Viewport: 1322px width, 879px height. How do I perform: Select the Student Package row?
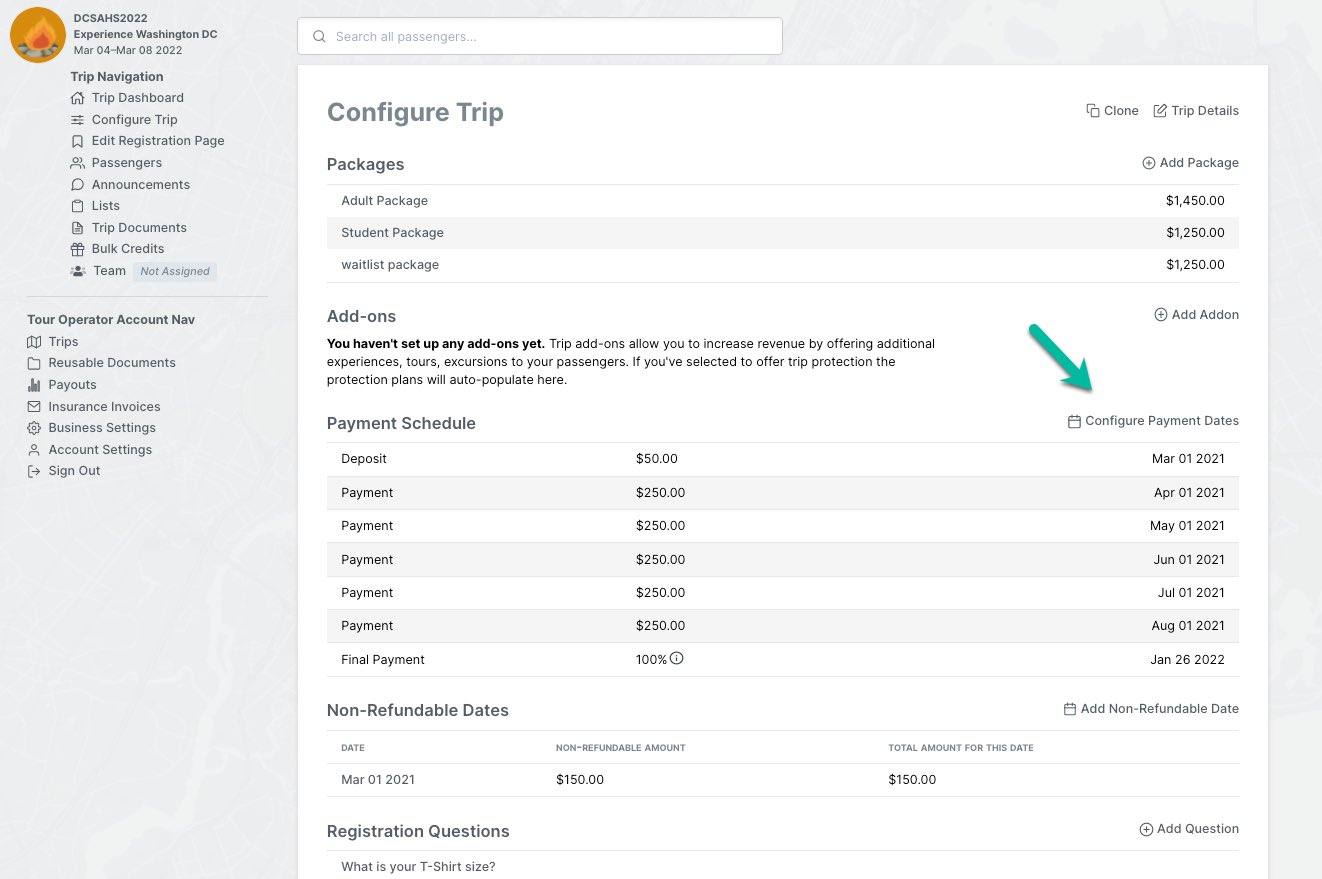point(783,233)
